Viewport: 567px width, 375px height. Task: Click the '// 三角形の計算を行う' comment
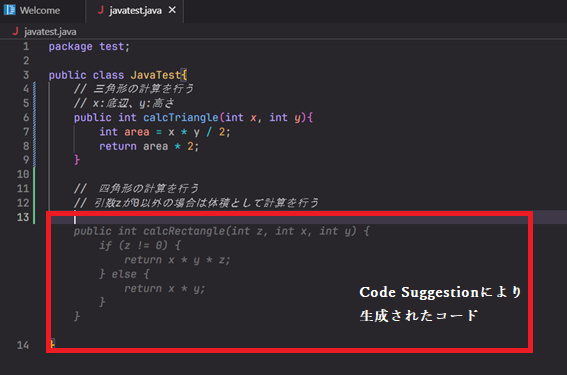click(x=134, y=89)
